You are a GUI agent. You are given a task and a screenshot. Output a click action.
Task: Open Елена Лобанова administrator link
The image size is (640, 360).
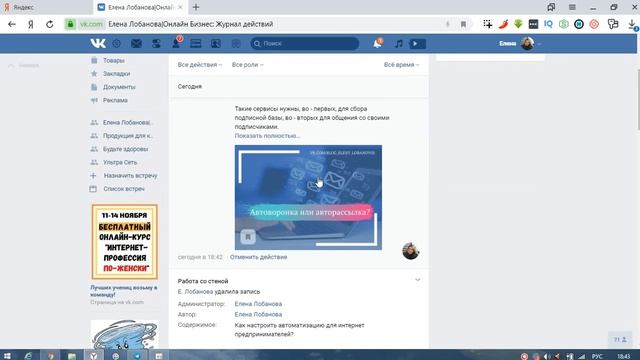coord(258,304)
